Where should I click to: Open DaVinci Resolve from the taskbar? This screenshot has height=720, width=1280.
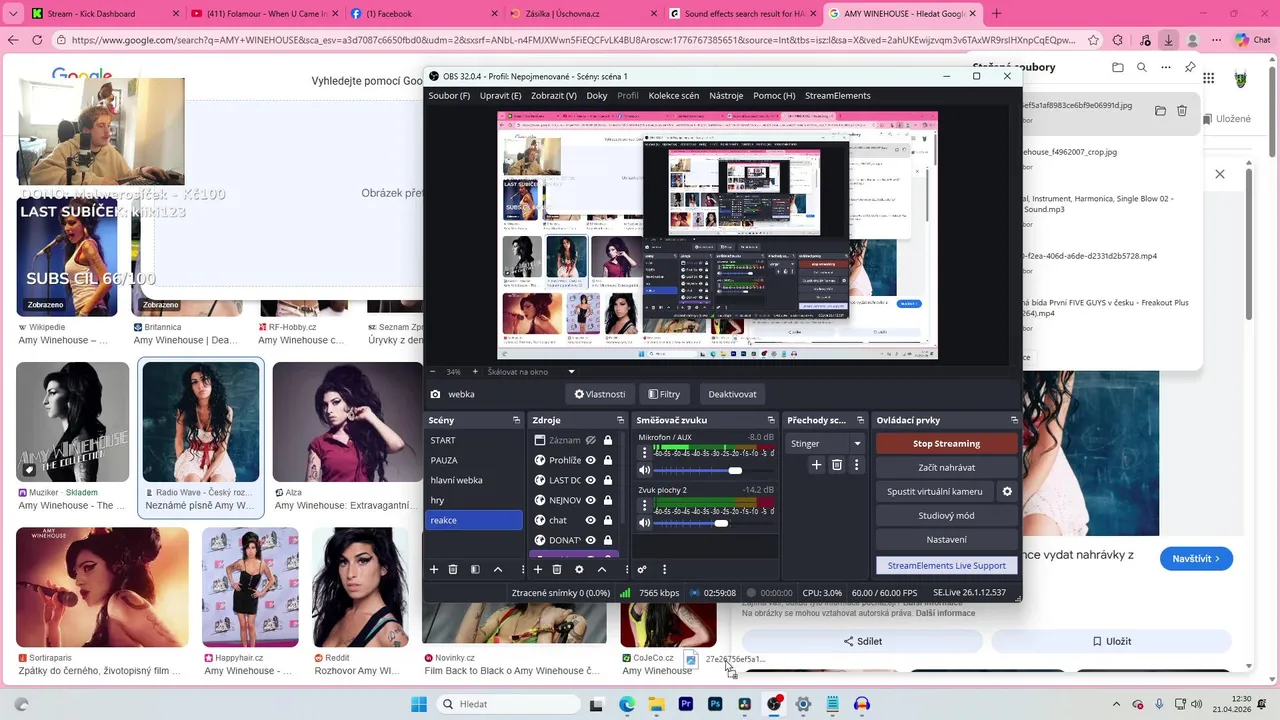(x=744, y=704)
